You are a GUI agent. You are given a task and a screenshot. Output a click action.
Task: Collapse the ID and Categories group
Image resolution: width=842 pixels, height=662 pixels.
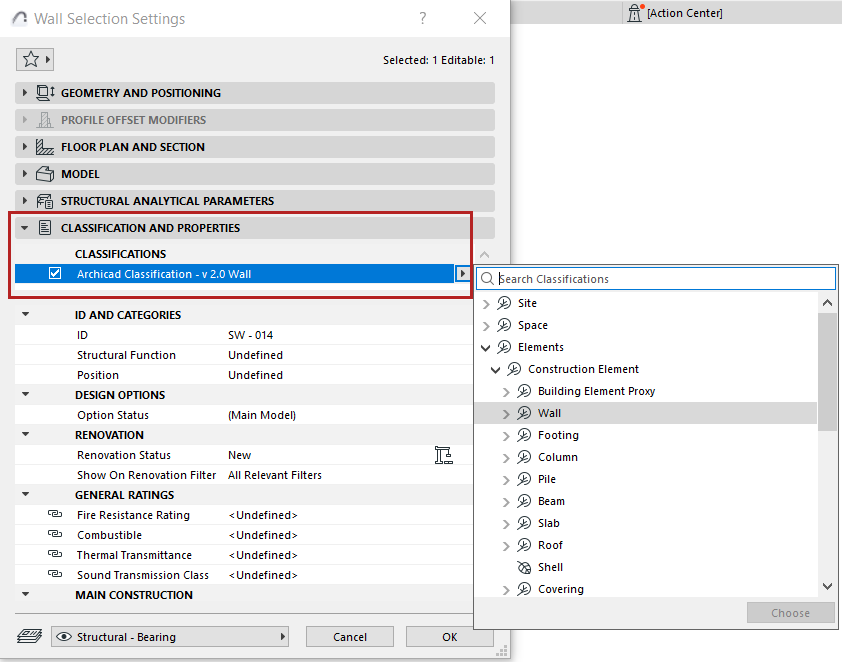pyautogui.click(x=25, y=315)
